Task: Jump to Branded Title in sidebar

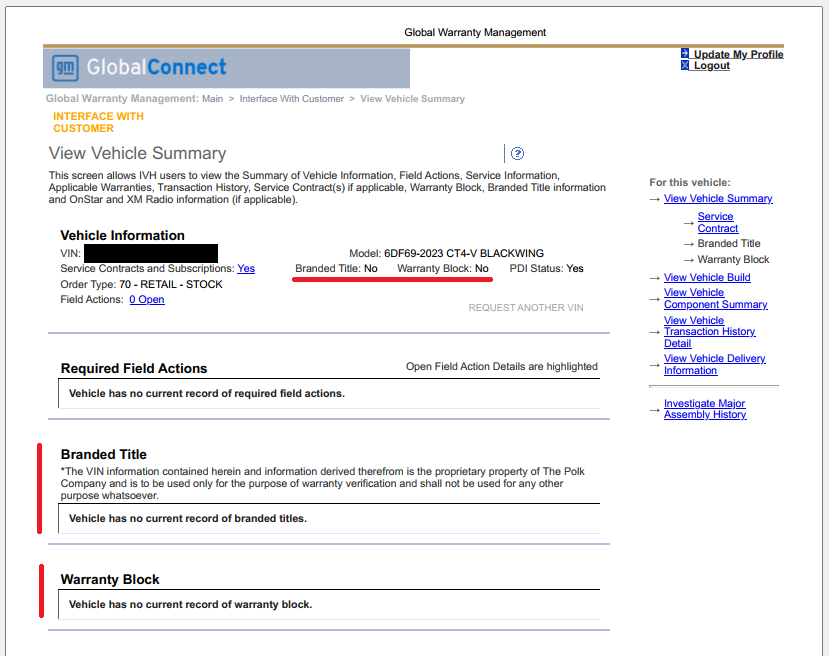Action: point(729,243)
